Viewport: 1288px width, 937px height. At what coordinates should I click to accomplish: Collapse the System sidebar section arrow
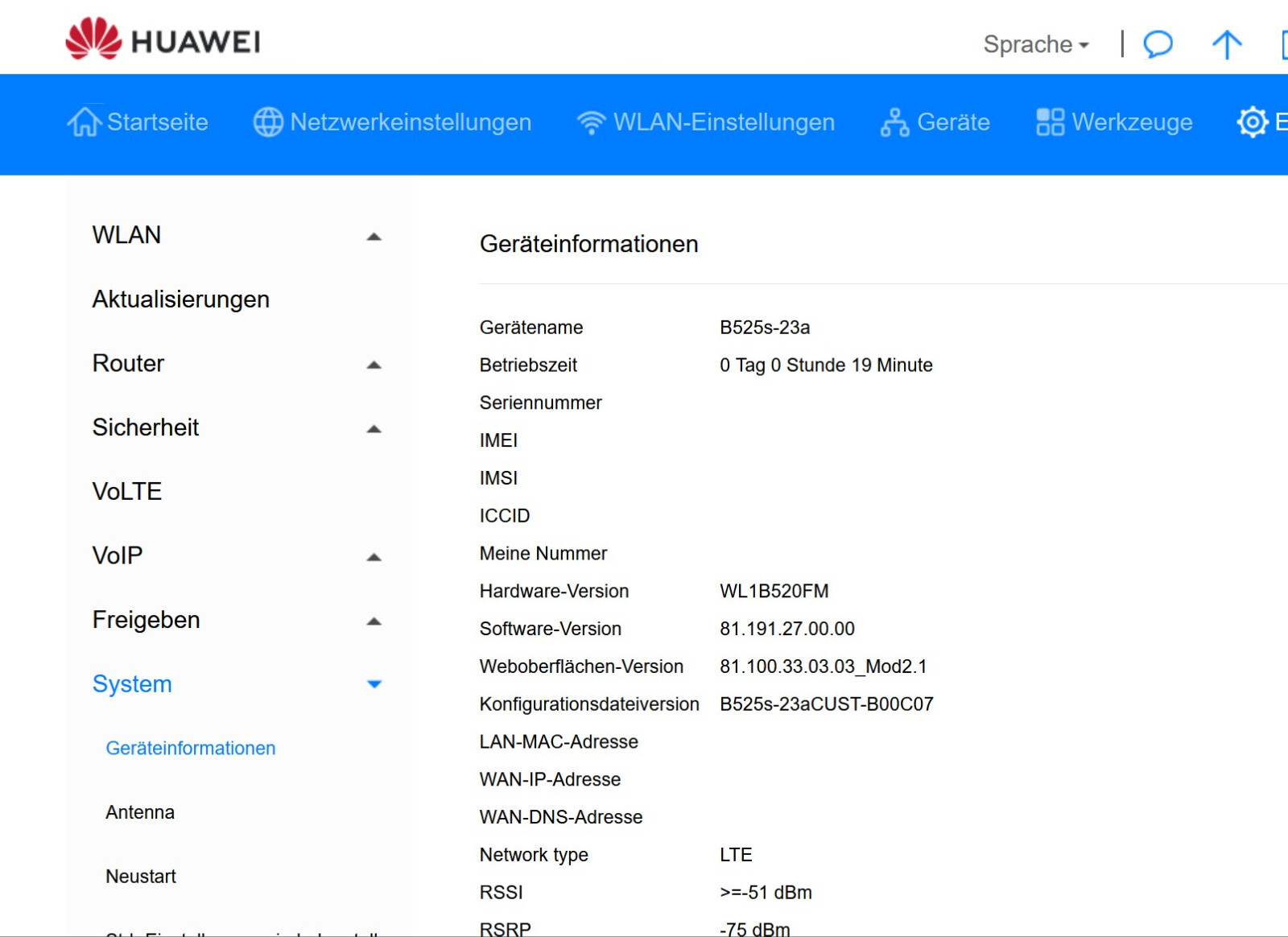(x=374, y=684)
